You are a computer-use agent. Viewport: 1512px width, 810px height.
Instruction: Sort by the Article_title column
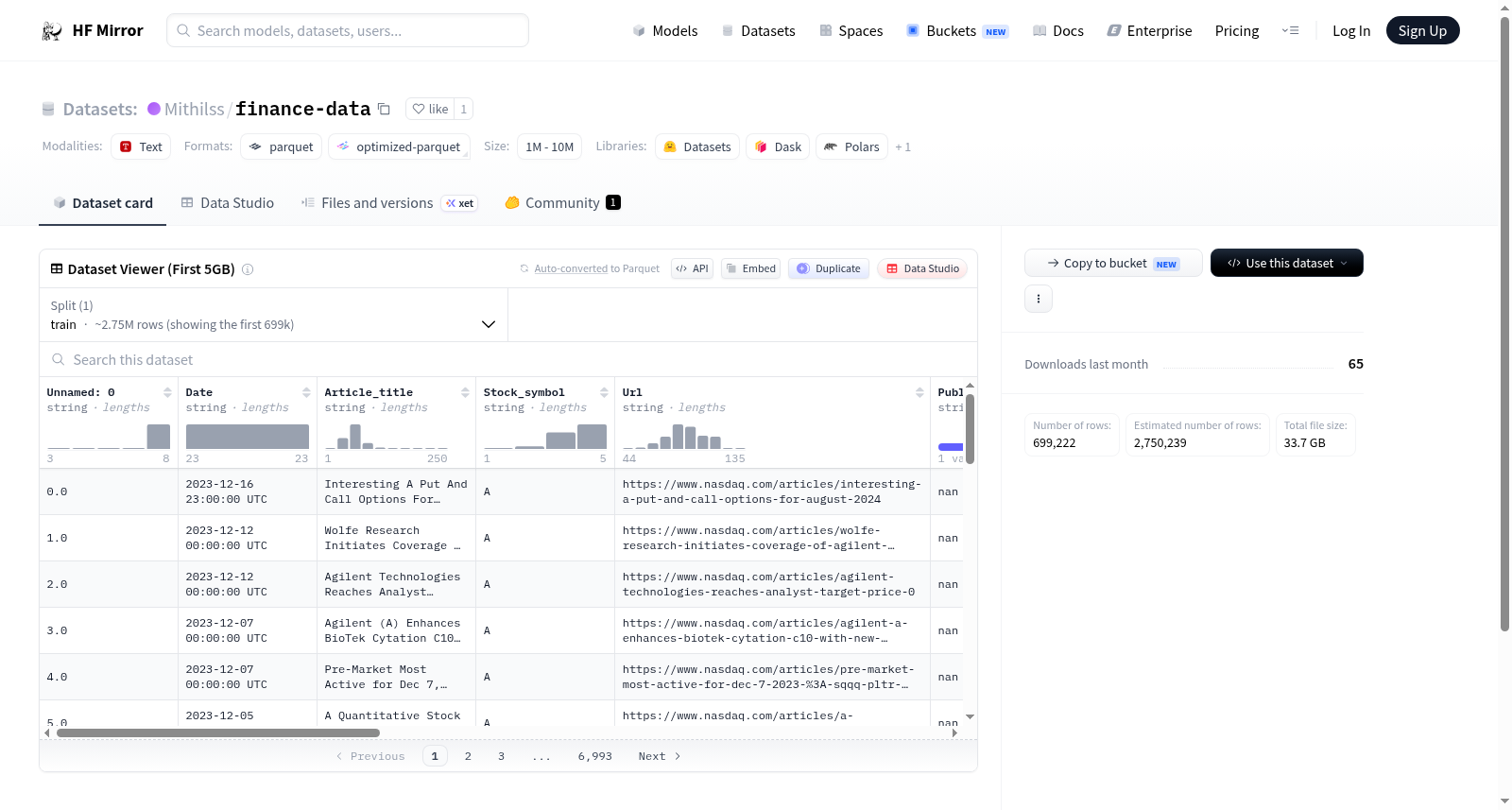[465, 392]
